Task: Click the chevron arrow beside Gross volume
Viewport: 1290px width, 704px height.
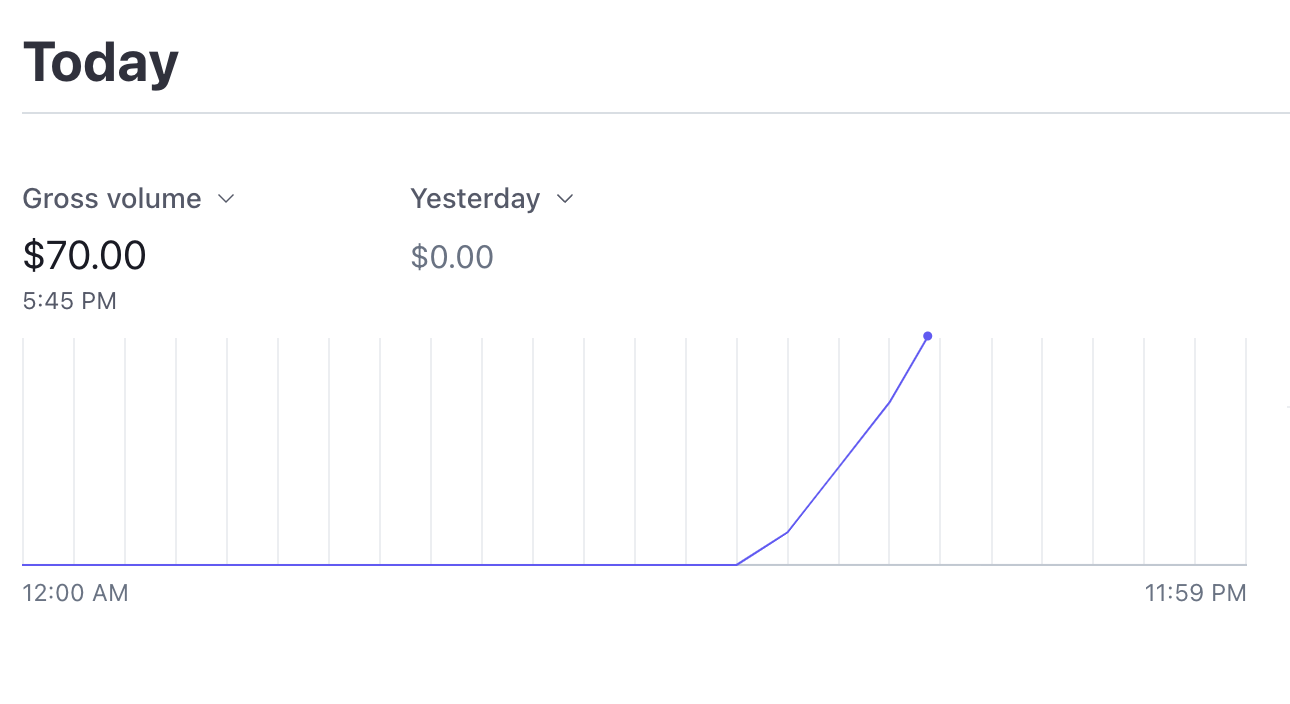Action: point(226,199)
